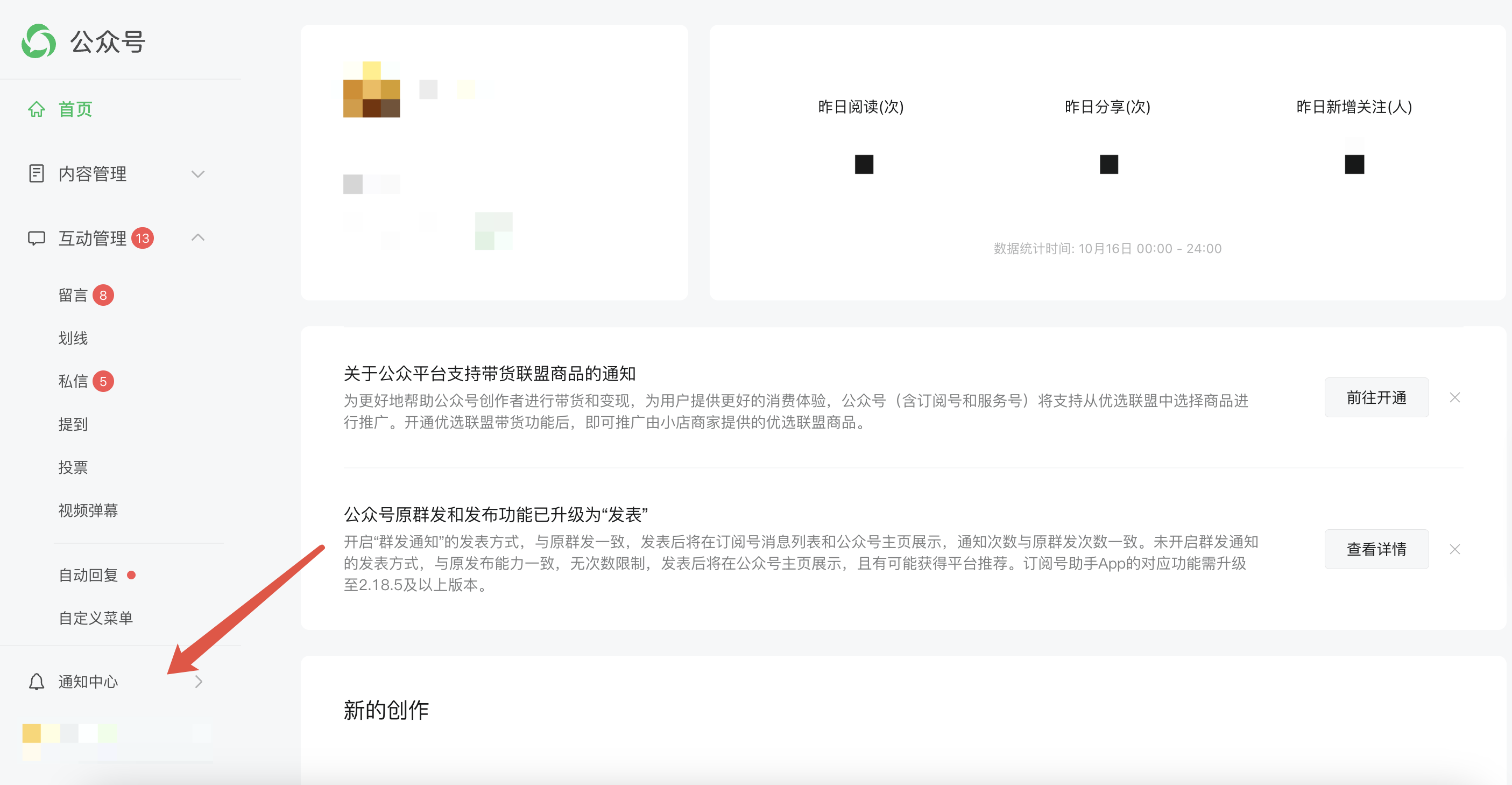Dismiss the 带货联盟商品 notice with X
Screen dimensions: 1512x785
(1454, 397)
